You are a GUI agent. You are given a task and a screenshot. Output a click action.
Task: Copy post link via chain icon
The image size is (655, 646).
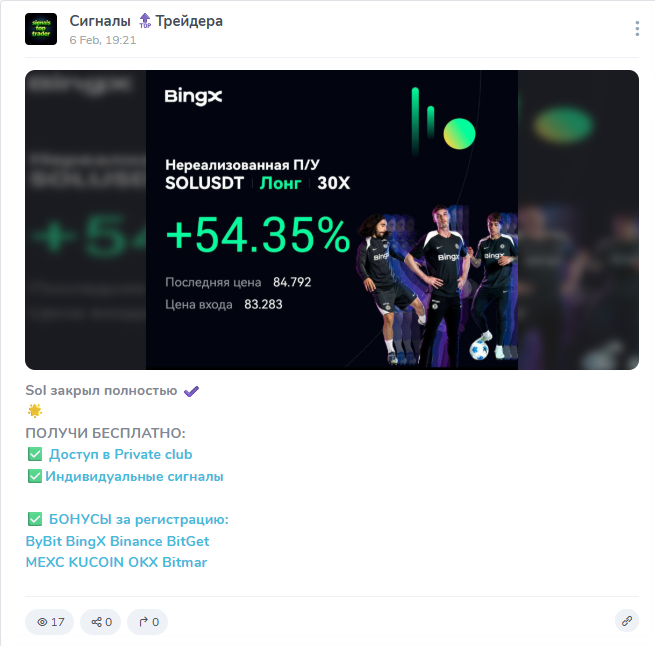click(627, 621)
